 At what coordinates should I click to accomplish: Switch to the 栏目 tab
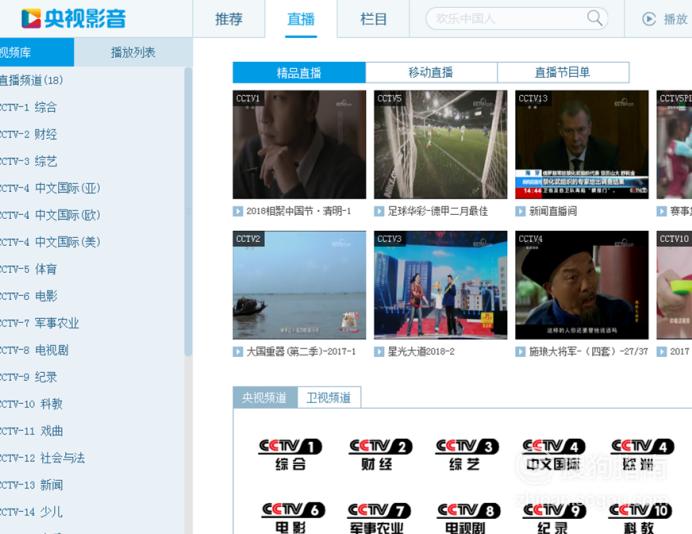click(x=373, y=19)
